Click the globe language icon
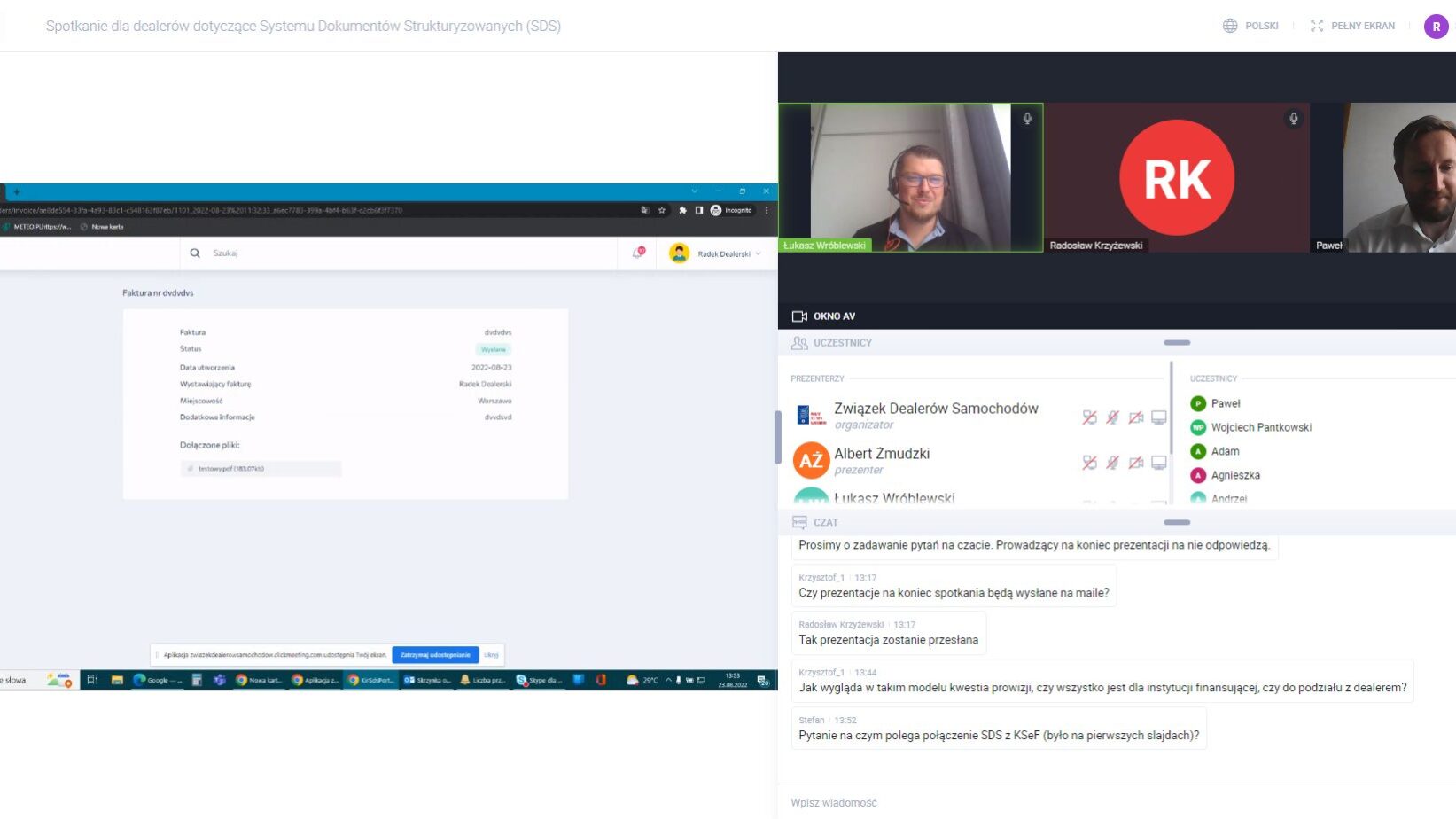 (1230, 26)
